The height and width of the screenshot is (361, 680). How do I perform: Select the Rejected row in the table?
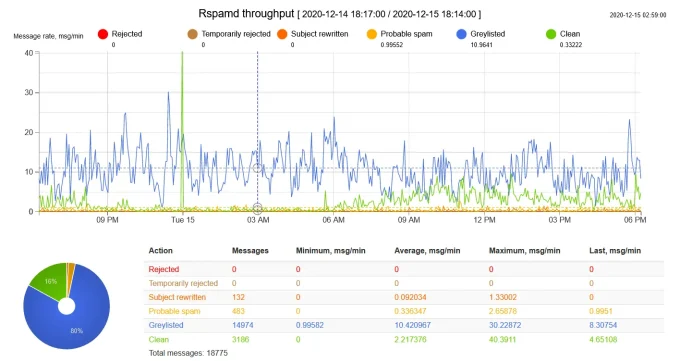[404, 269]
